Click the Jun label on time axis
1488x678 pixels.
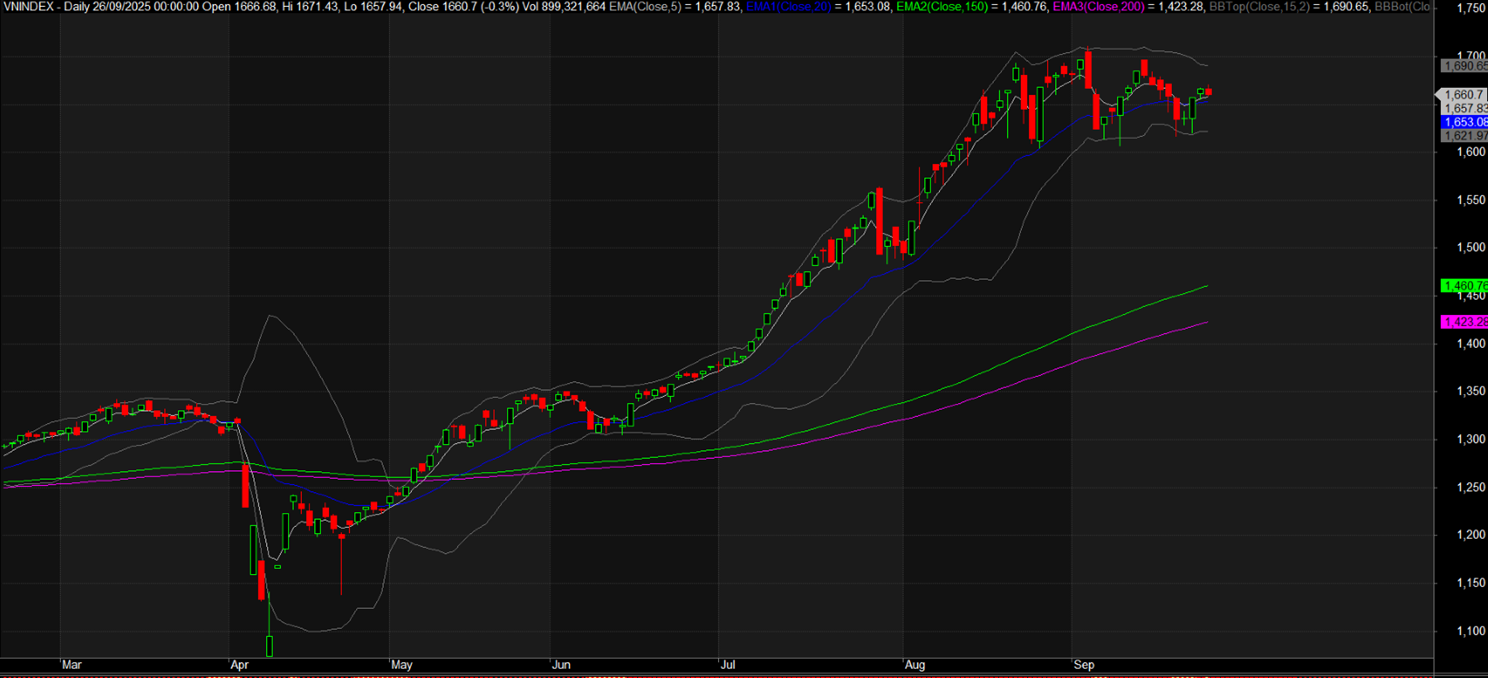pyautogui.click(x=562, y=664)
